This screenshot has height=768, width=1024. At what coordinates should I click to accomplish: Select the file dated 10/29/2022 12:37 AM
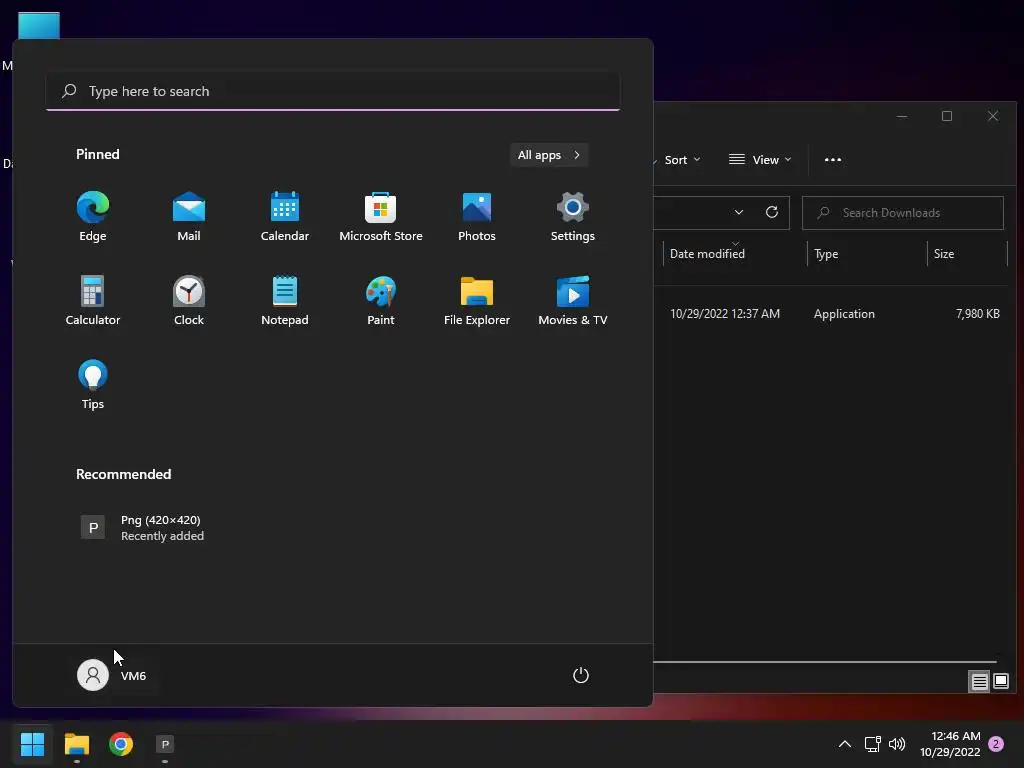[725, 313]
